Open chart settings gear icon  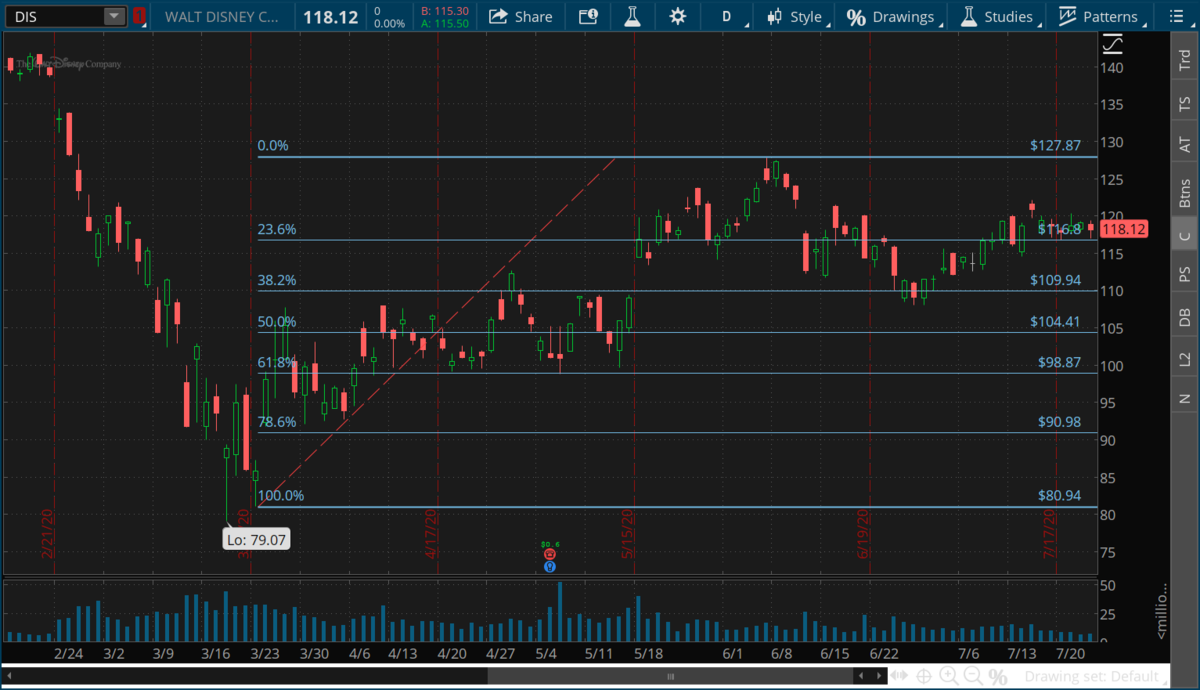tap(678, 16)
